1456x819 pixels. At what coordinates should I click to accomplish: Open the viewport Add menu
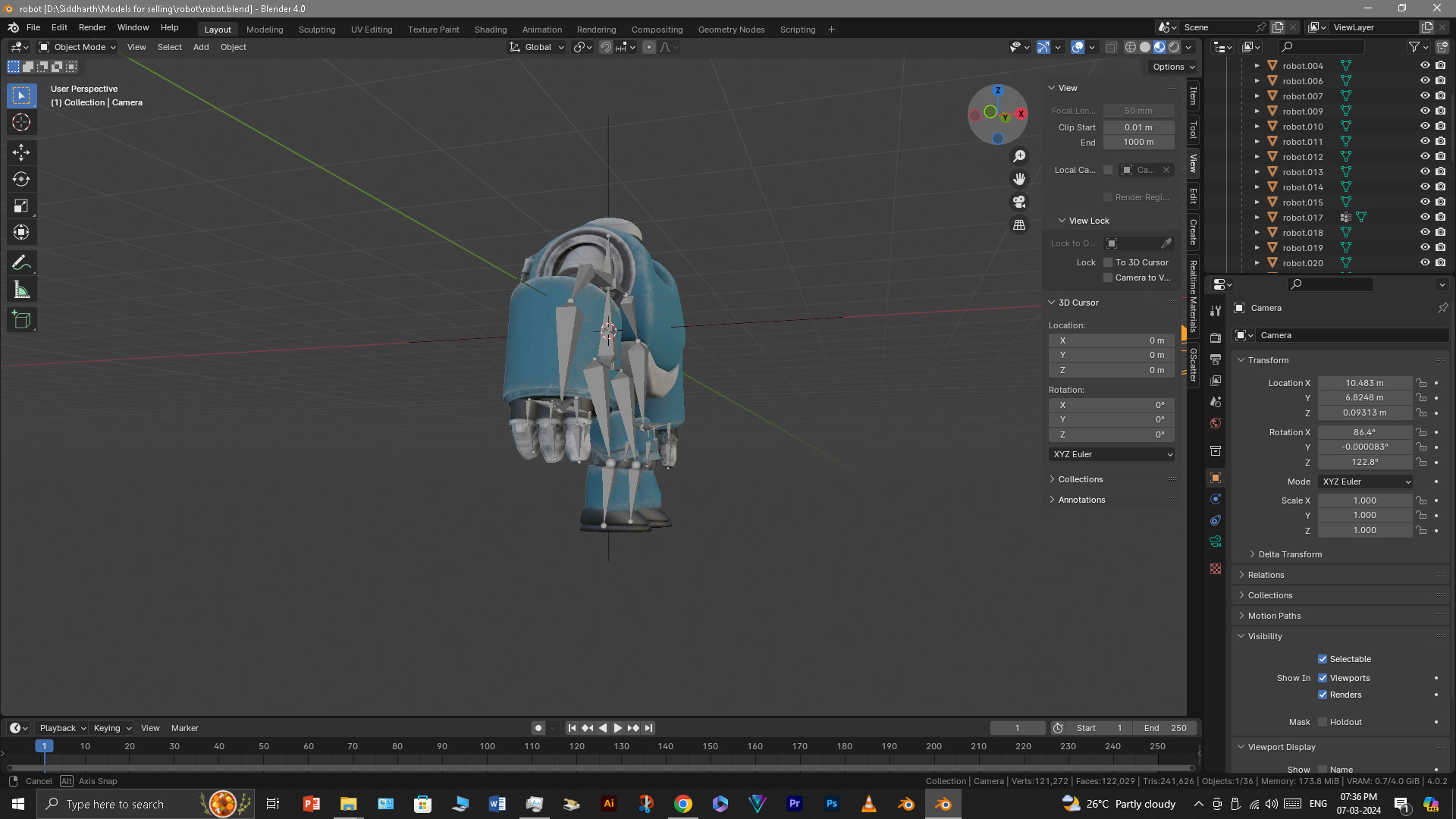[201, 47]
